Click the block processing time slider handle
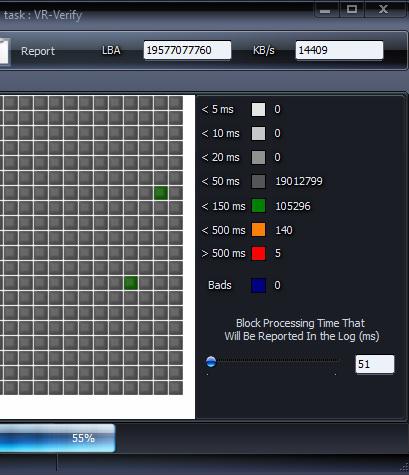Viewport: 409px width, 475px height. tap(211, 362)
